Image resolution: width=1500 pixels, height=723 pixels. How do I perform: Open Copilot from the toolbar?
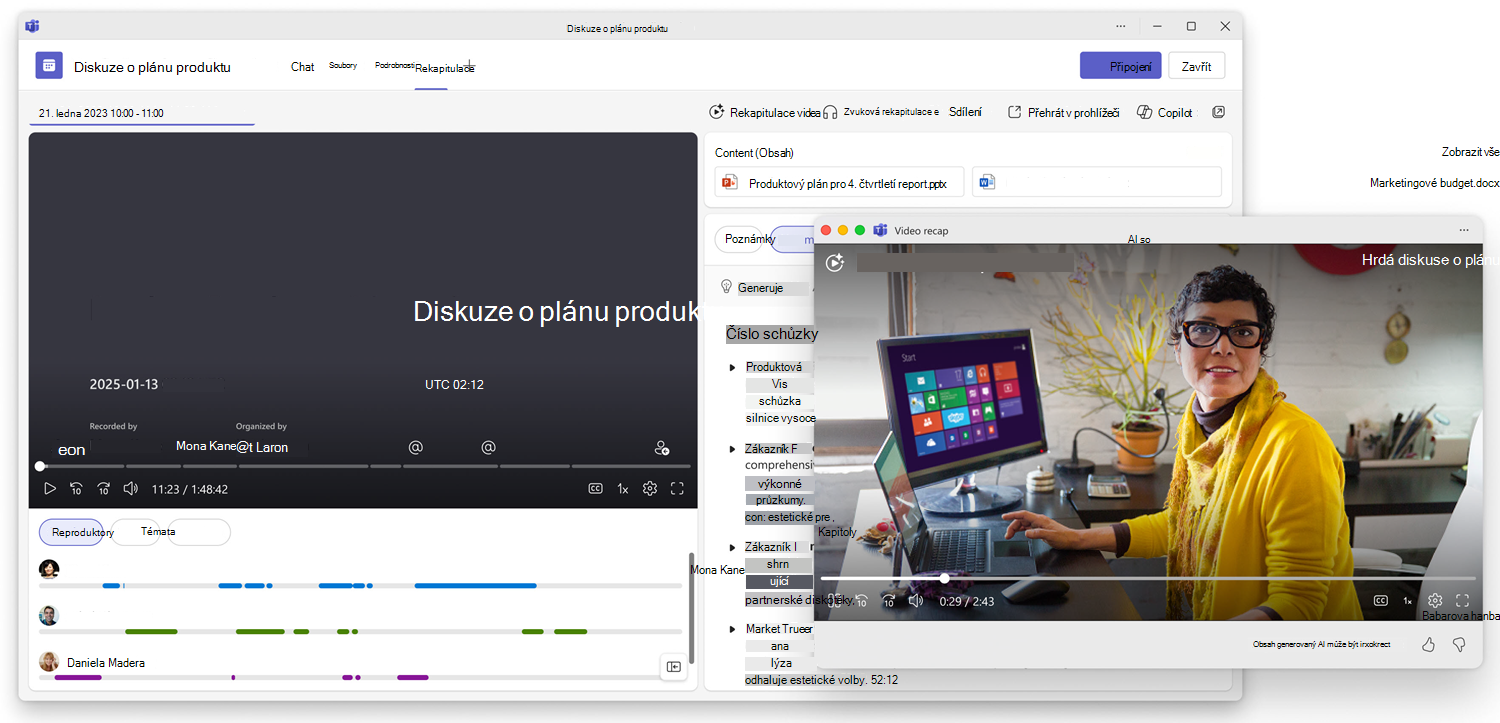pos(1165,113)
